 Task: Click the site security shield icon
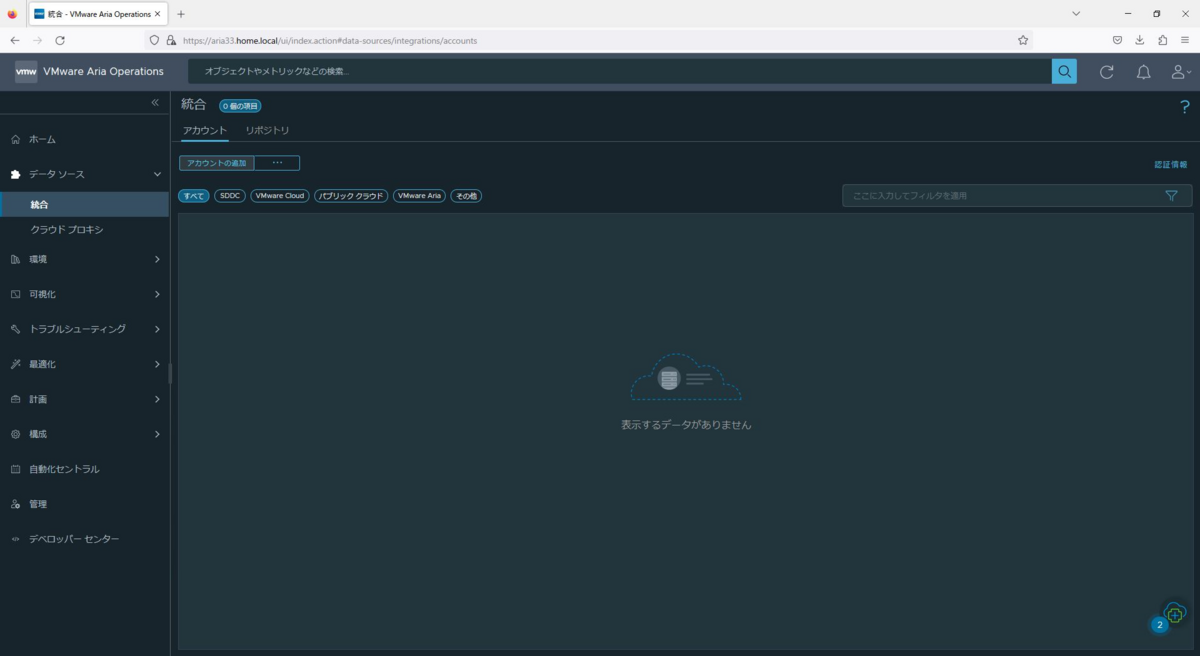point(154,40)
